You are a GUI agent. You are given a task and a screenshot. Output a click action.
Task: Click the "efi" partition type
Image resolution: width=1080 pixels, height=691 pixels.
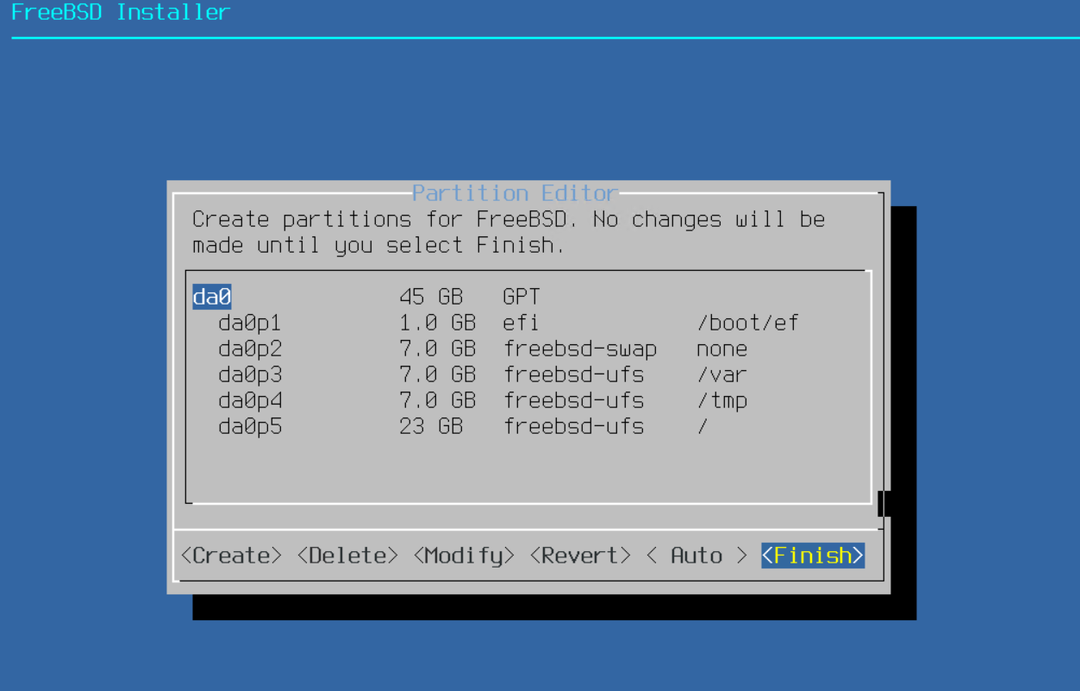click(521, 323)
